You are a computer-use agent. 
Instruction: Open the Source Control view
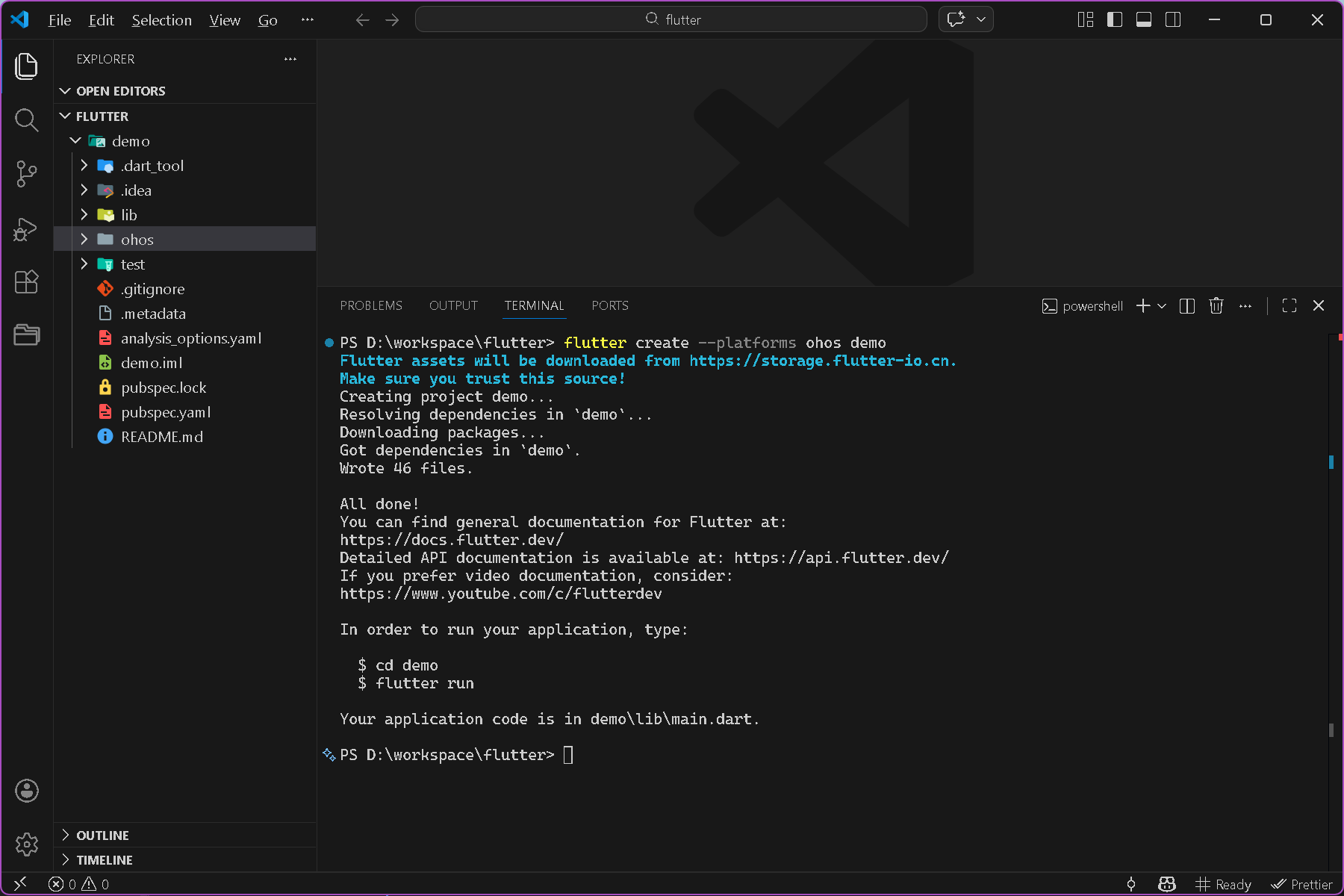point(27,174)
